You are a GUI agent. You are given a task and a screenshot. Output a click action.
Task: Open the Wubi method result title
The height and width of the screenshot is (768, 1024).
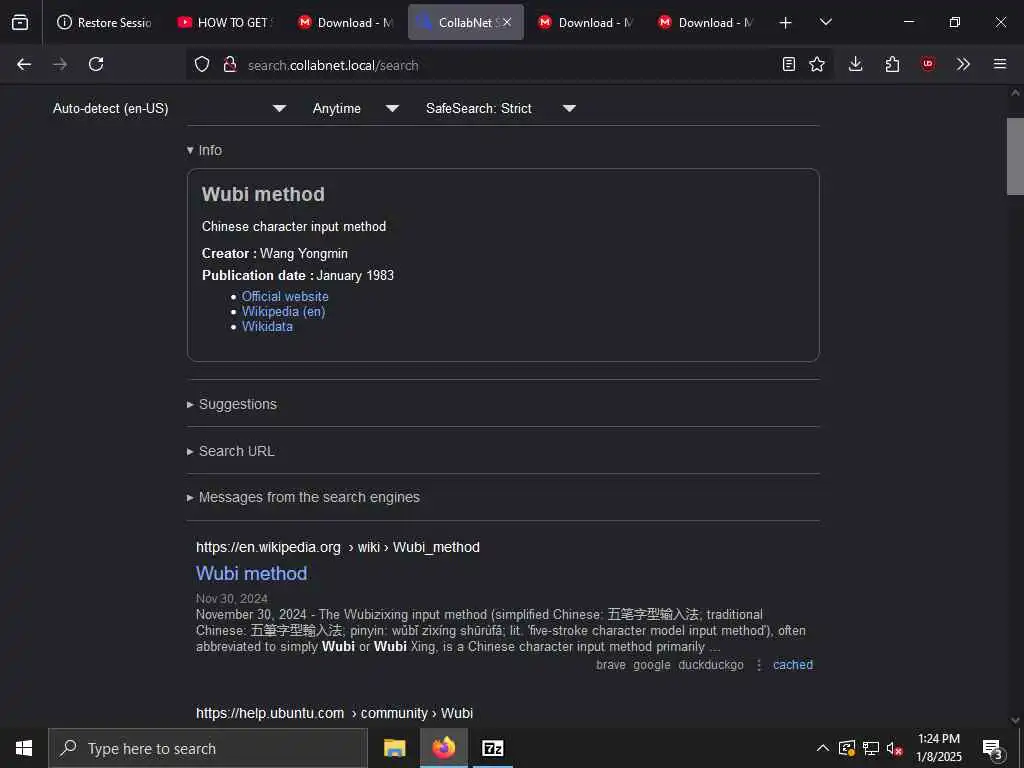pos(251,573)
